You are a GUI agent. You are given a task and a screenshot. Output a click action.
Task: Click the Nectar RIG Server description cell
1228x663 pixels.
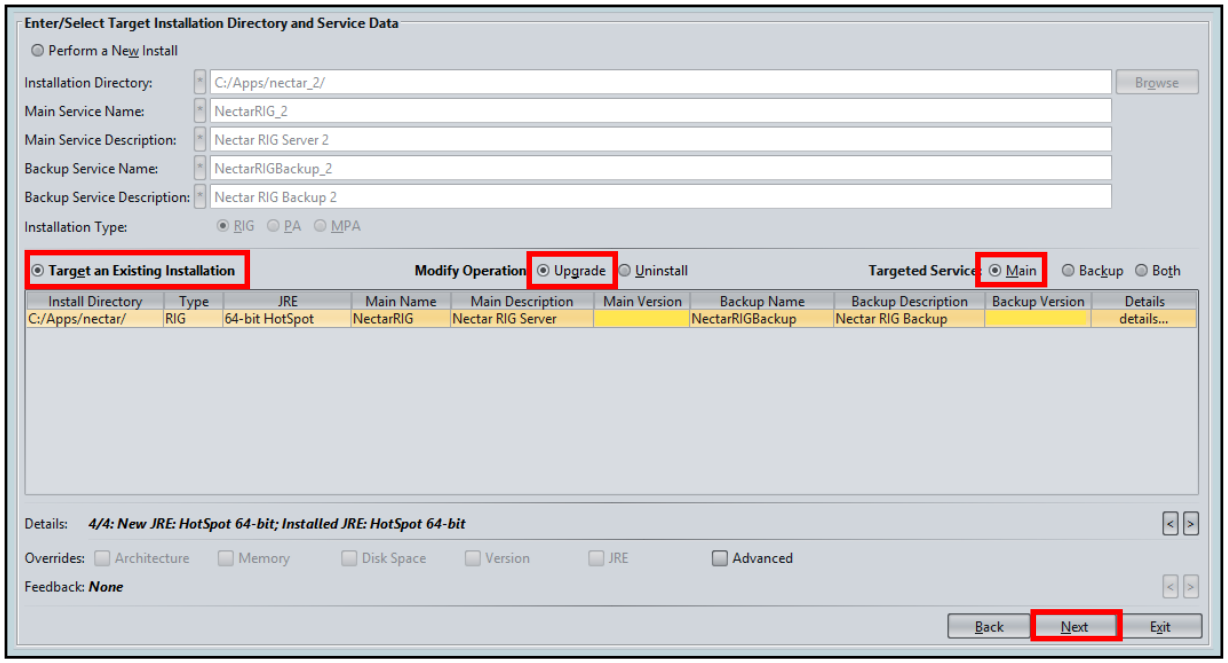point(522,319)
